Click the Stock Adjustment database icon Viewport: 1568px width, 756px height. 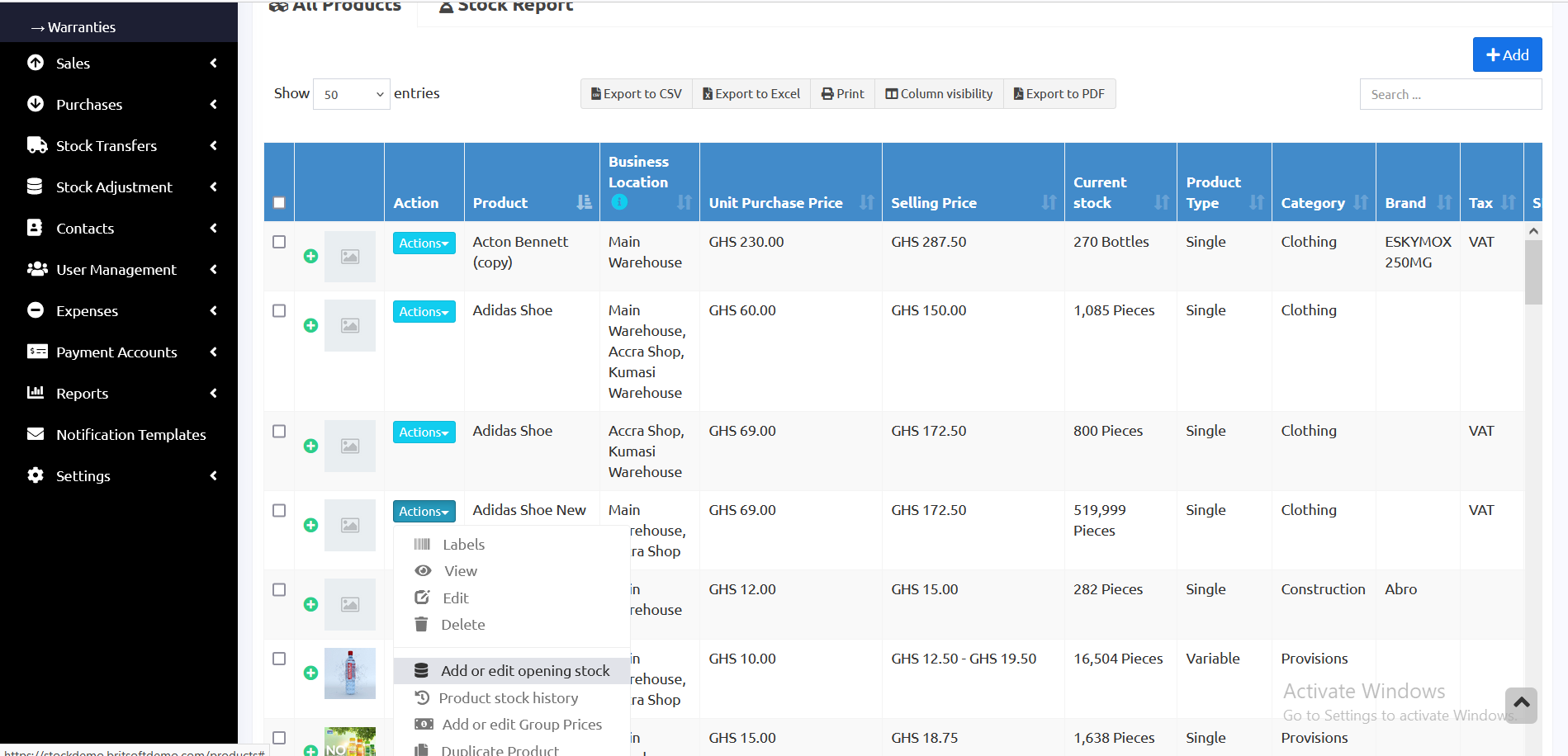pyautogui.click(x=35, y=187)
